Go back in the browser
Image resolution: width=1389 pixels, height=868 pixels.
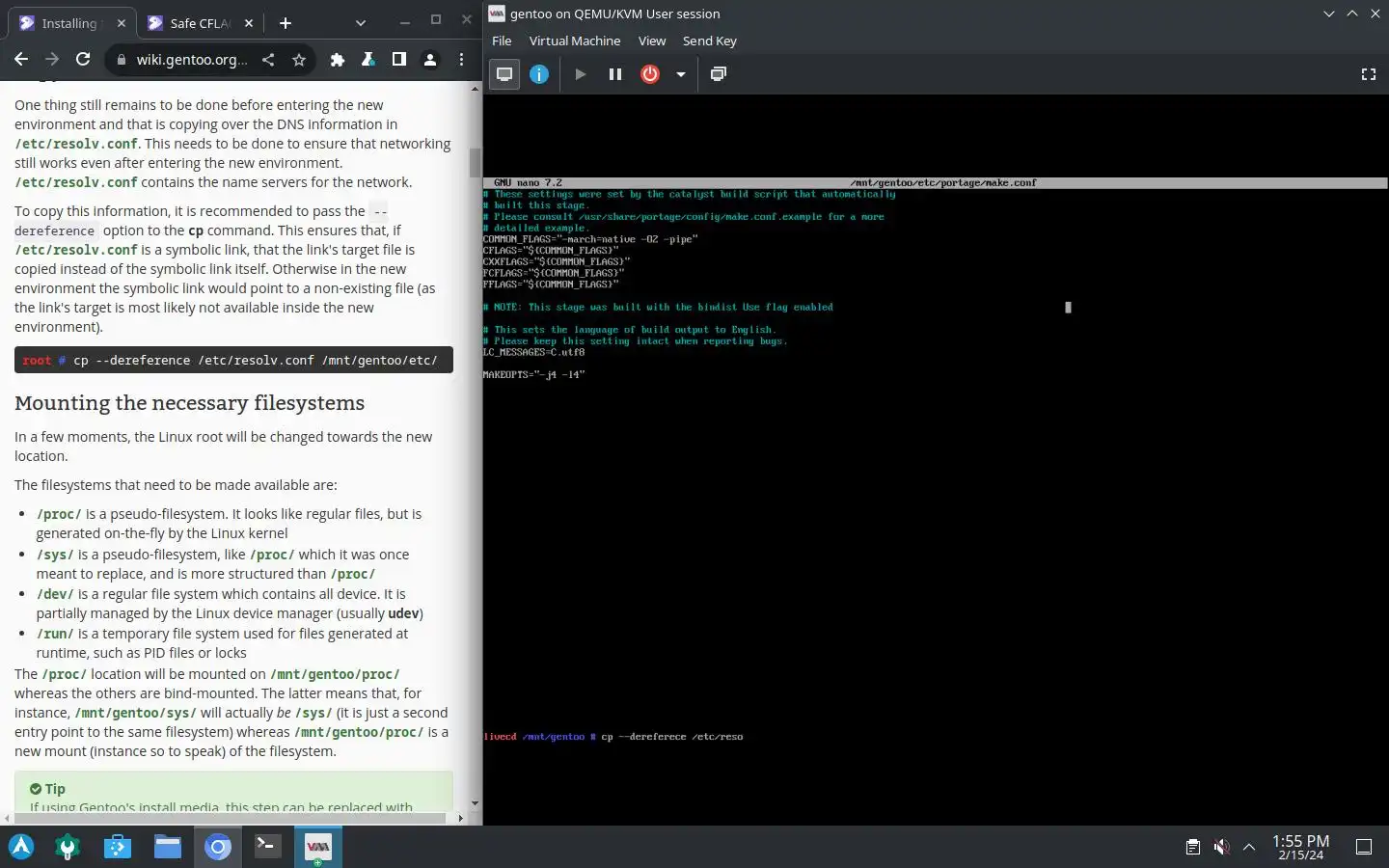pyautogui.click(x=21, y=60)
